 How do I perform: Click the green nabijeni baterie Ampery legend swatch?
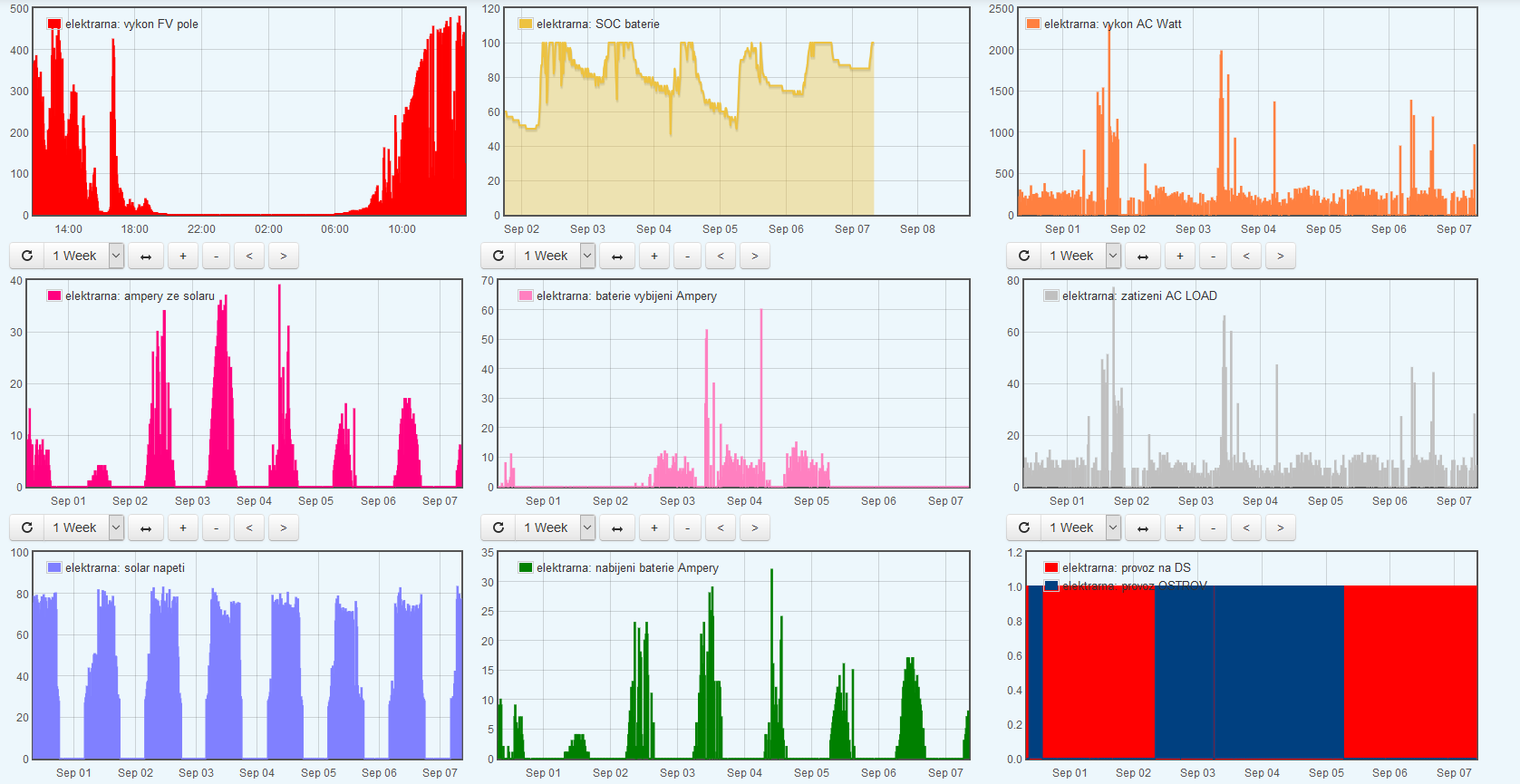click(x=526, y=567)
